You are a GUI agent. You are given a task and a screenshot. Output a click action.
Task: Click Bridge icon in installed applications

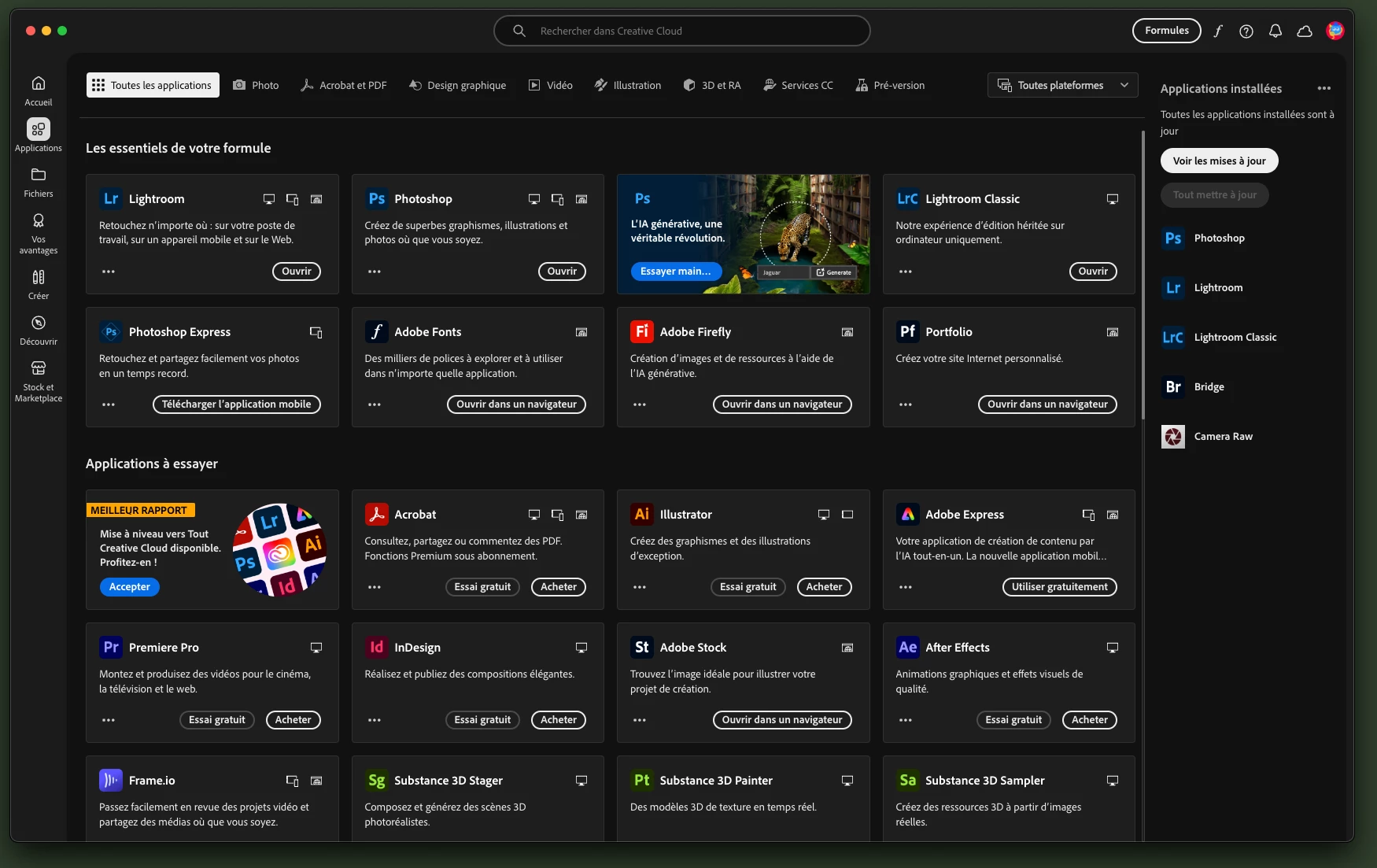pos(1173,387)
